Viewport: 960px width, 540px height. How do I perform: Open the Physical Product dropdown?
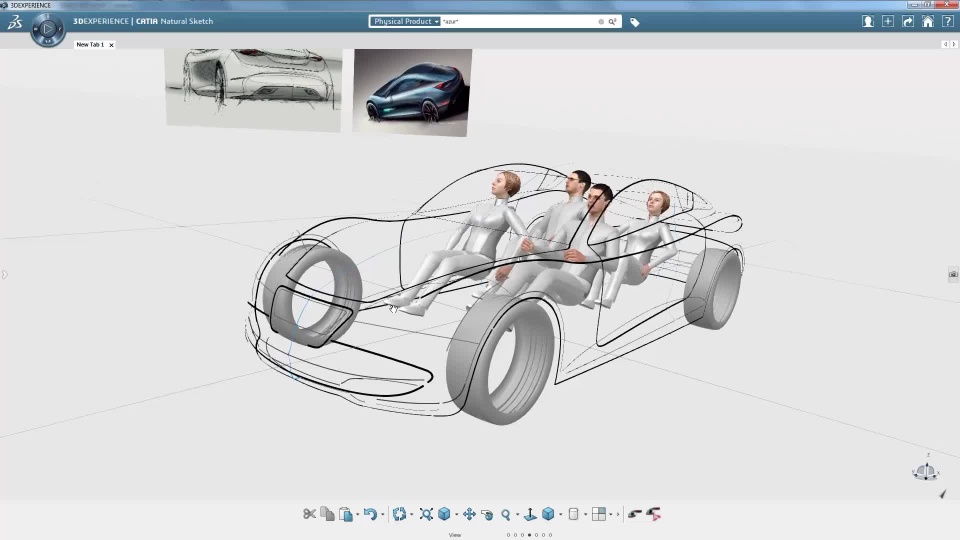coord(405,21)
